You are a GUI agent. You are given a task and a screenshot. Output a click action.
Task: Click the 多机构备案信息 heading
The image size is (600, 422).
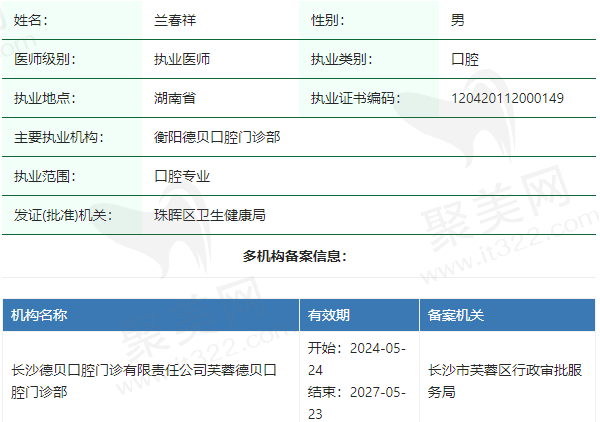point(295,256)
